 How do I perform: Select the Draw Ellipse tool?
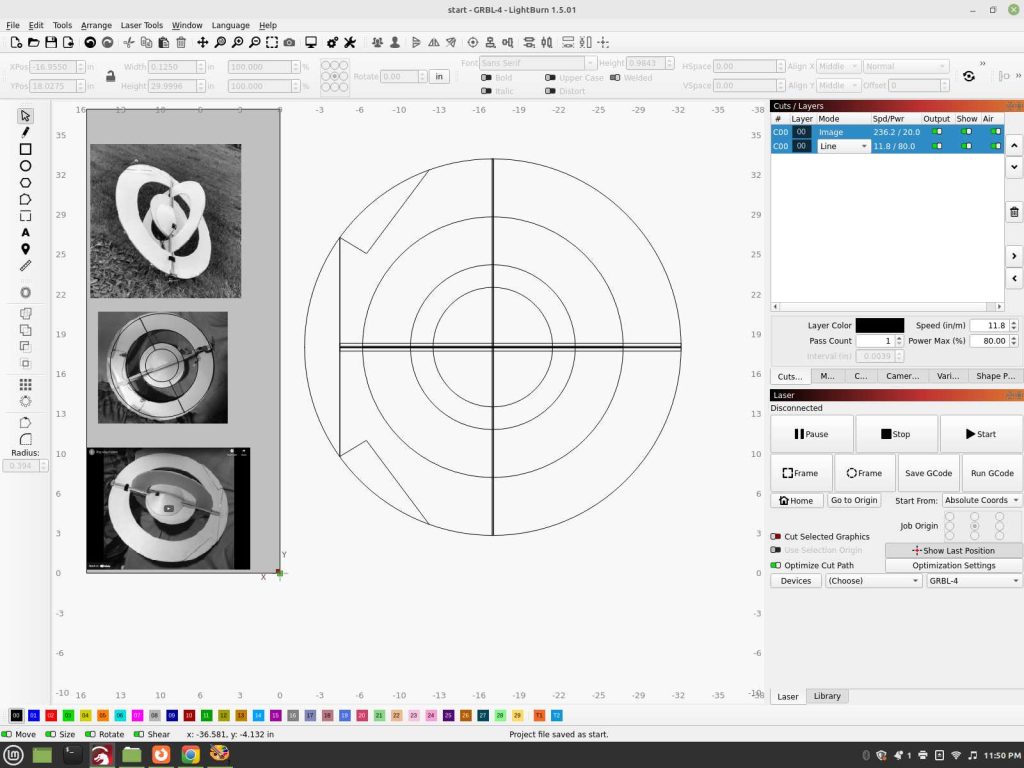[x=25, y=166]
